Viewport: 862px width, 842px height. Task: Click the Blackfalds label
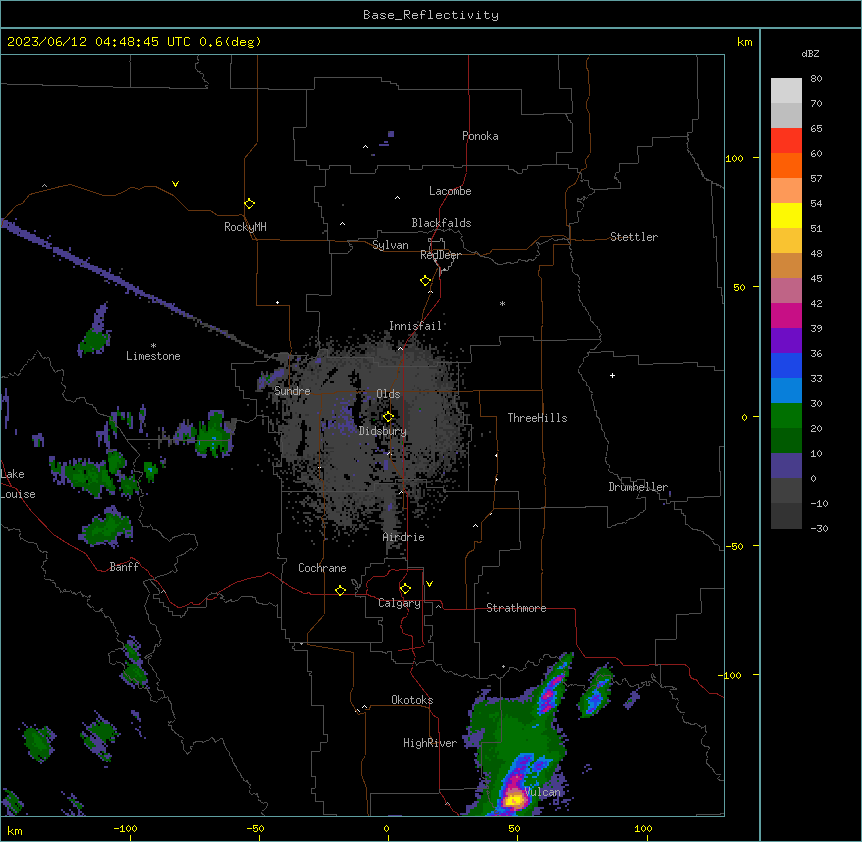point(441,223)
